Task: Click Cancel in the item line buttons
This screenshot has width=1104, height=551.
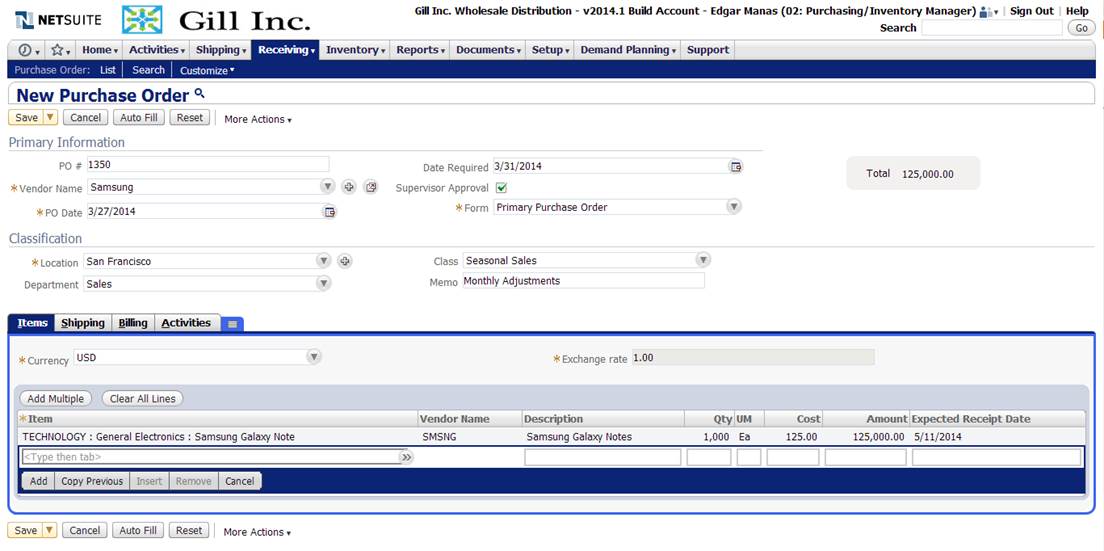Action: click(x=239, y=481)
